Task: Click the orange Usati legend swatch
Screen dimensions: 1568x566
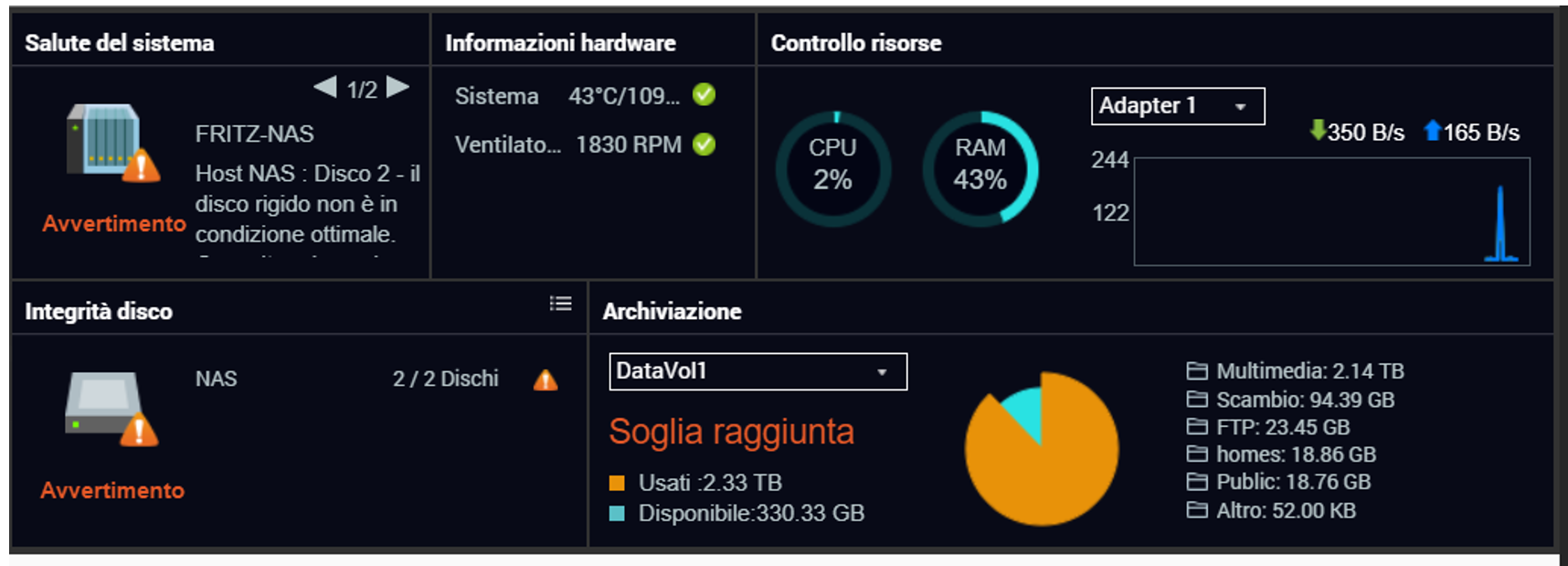Action: point(617,483)
